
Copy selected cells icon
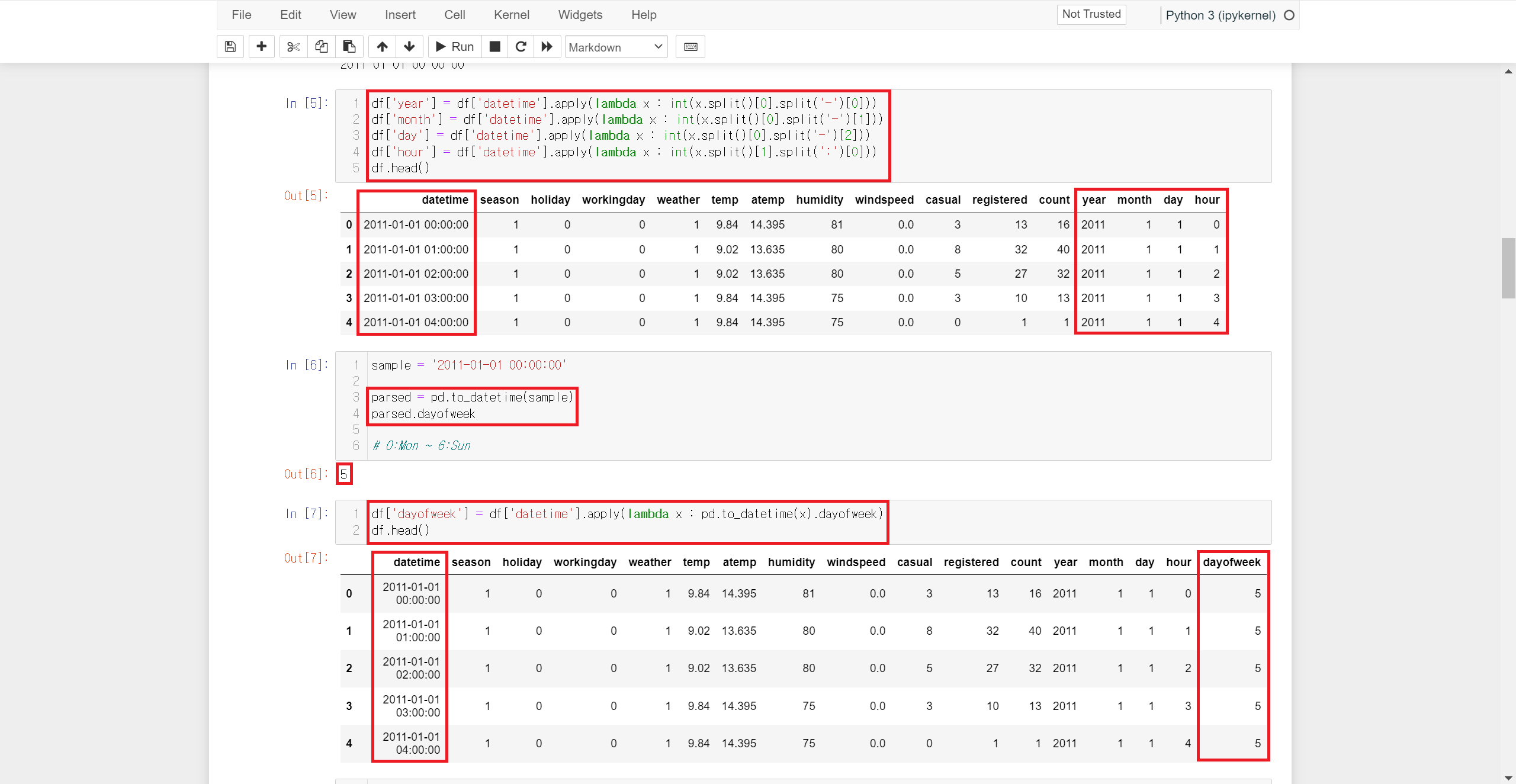click(x=322, y=47)
